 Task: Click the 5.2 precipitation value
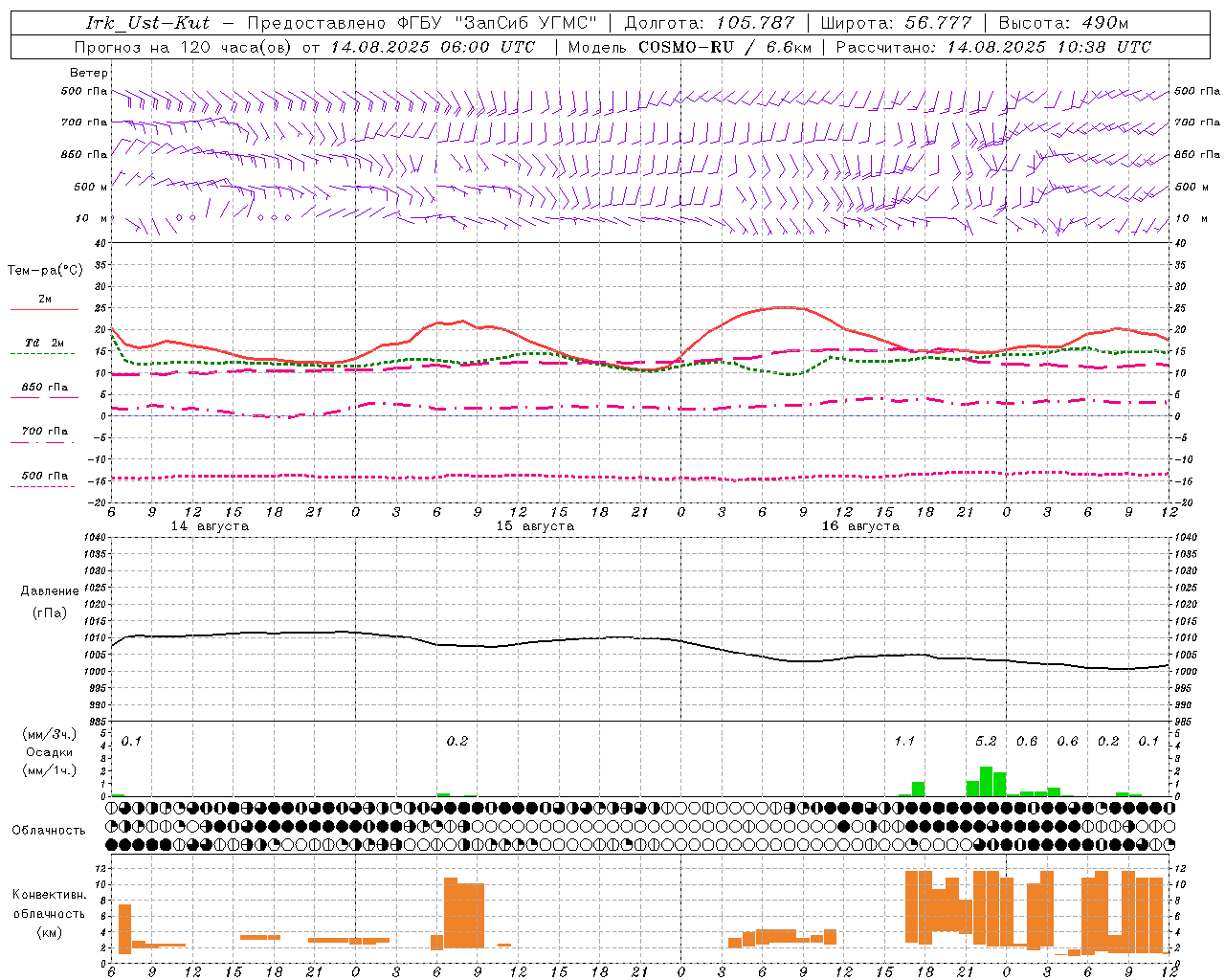986,741
